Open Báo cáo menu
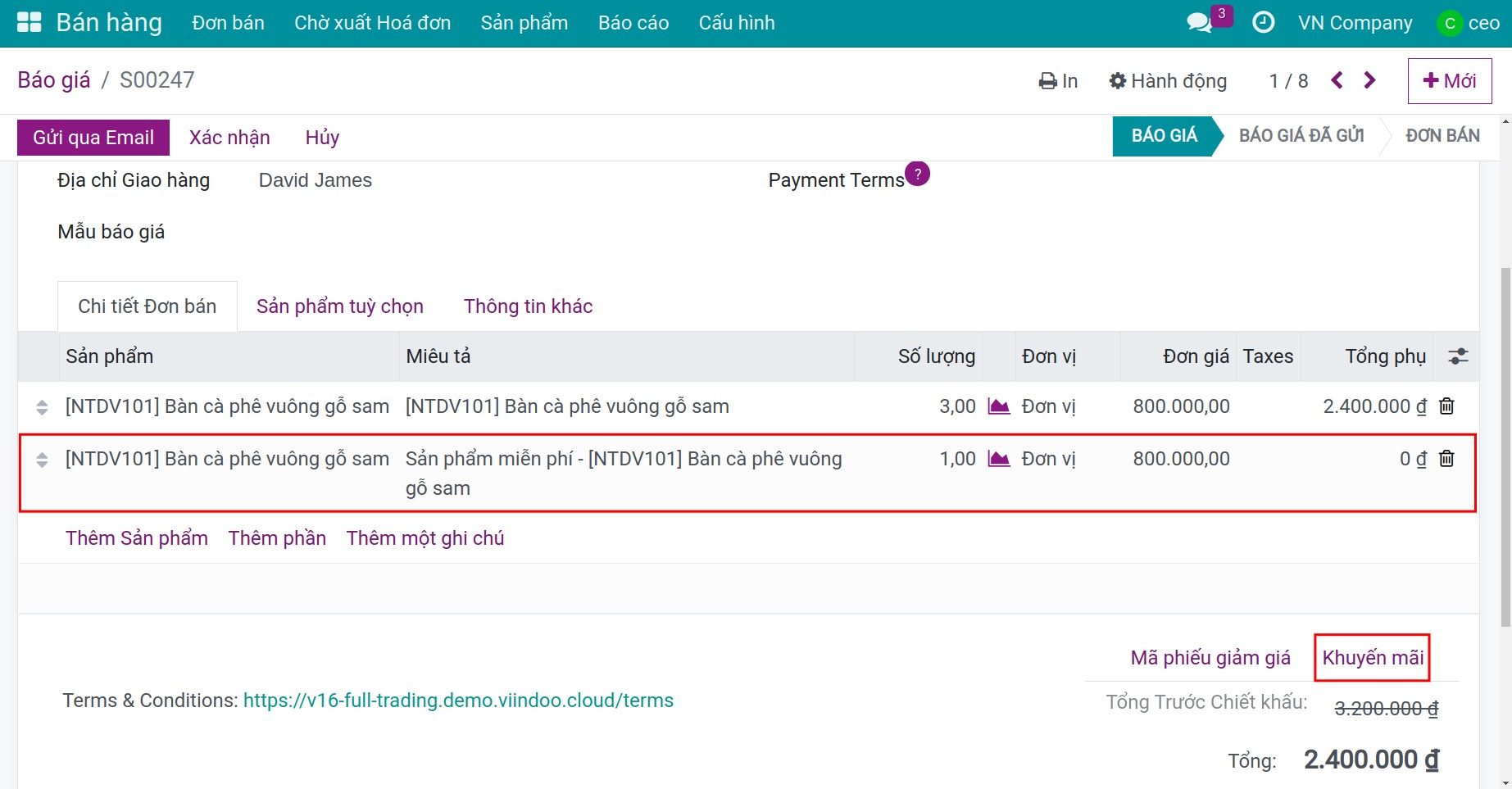The width and height of the screenshot is (1512, 789). [x=633, y=23]
